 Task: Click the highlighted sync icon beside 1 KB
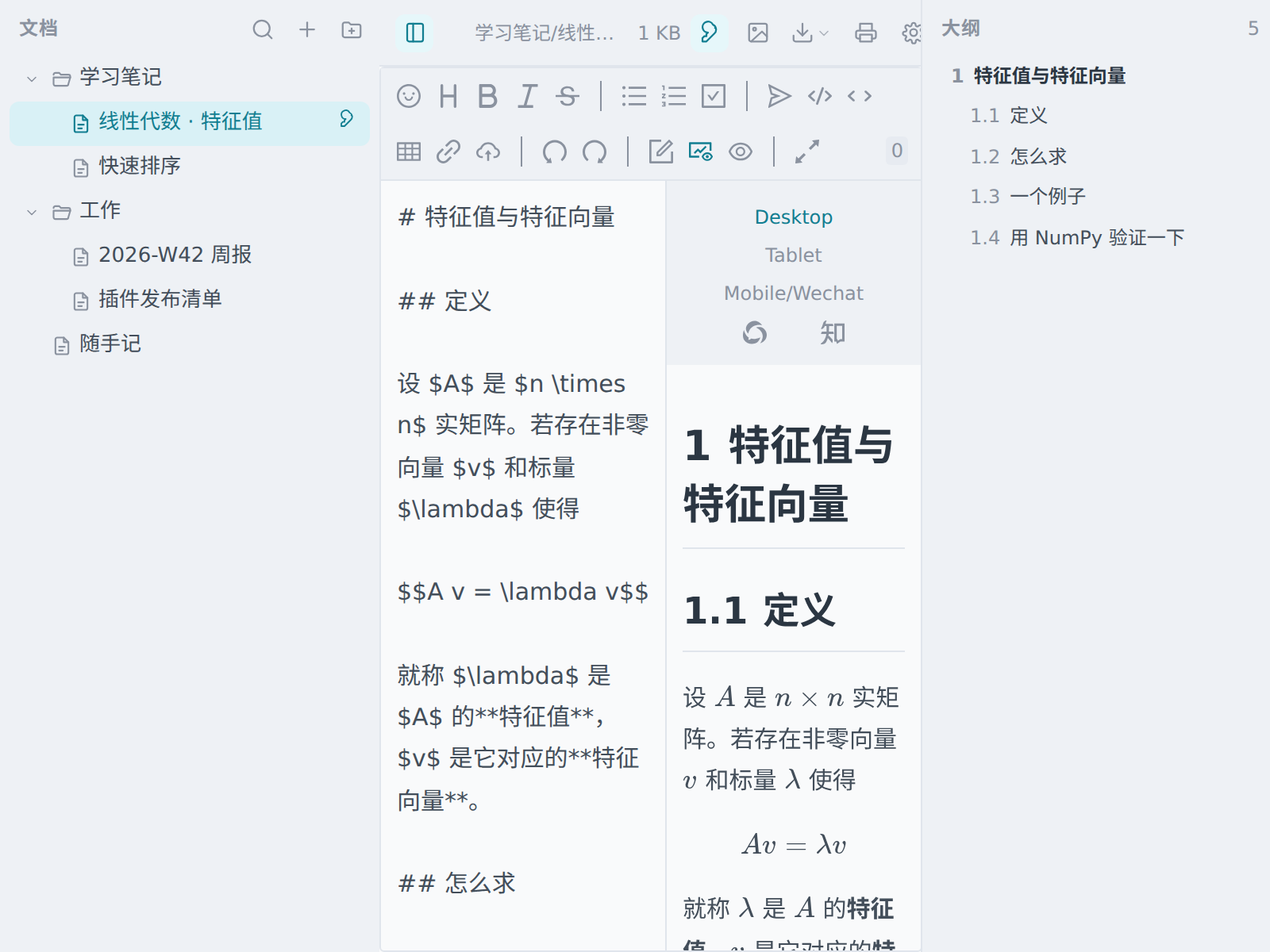(x=709, y=33)
